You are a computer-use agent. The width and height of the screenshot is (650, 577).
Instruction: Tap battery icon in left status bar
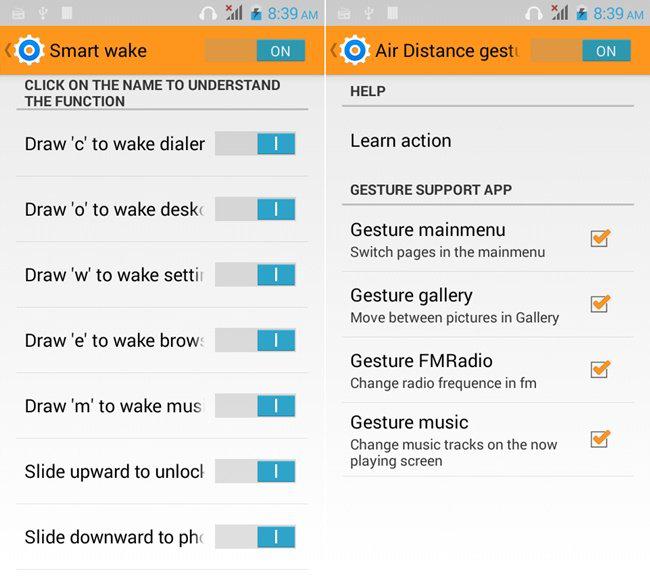tap(256, 14)
